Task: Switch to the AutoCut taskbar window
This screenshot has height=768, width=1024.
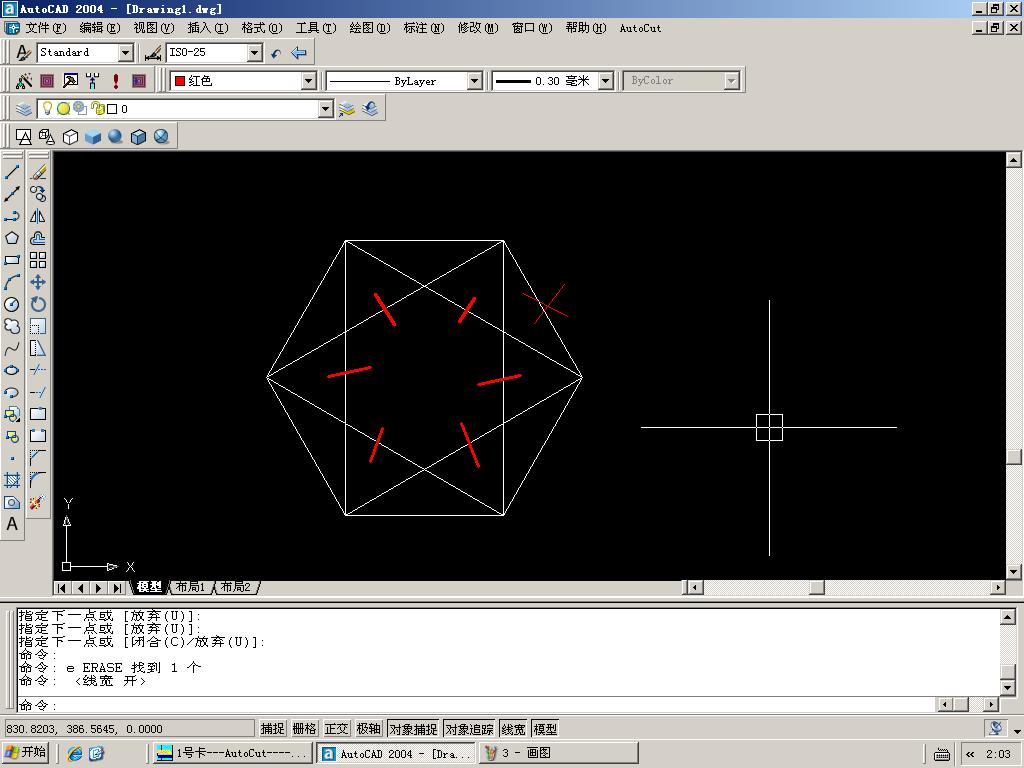Action: point(231,753)
